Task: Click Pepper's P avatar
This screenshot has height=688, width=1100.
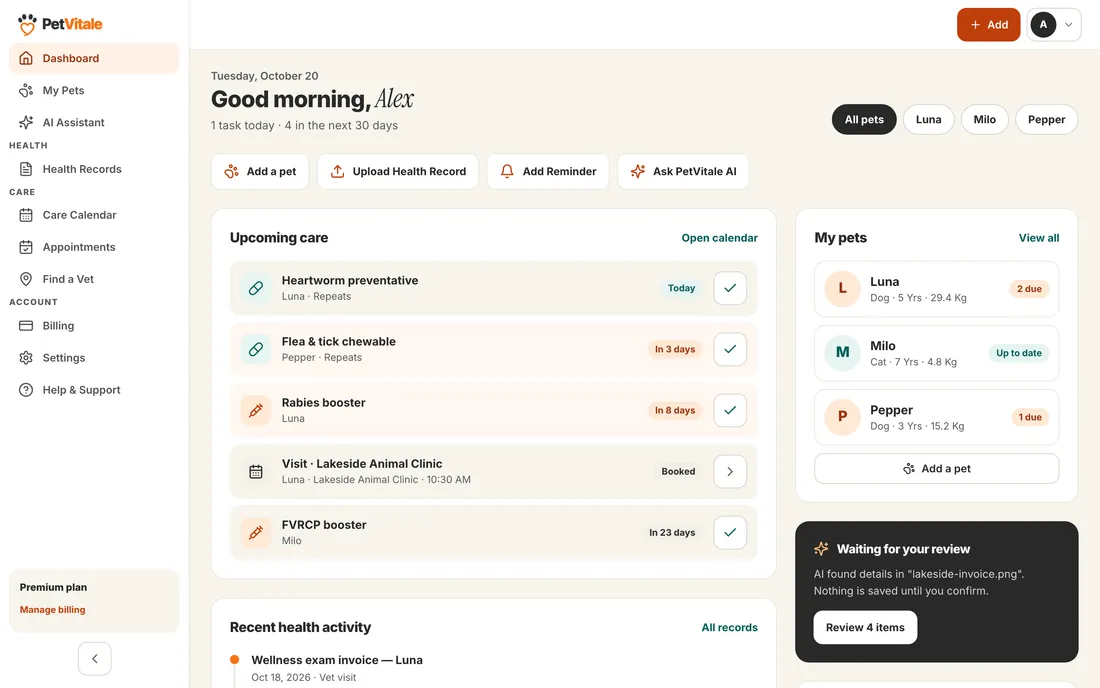Action: coord(843,417)
